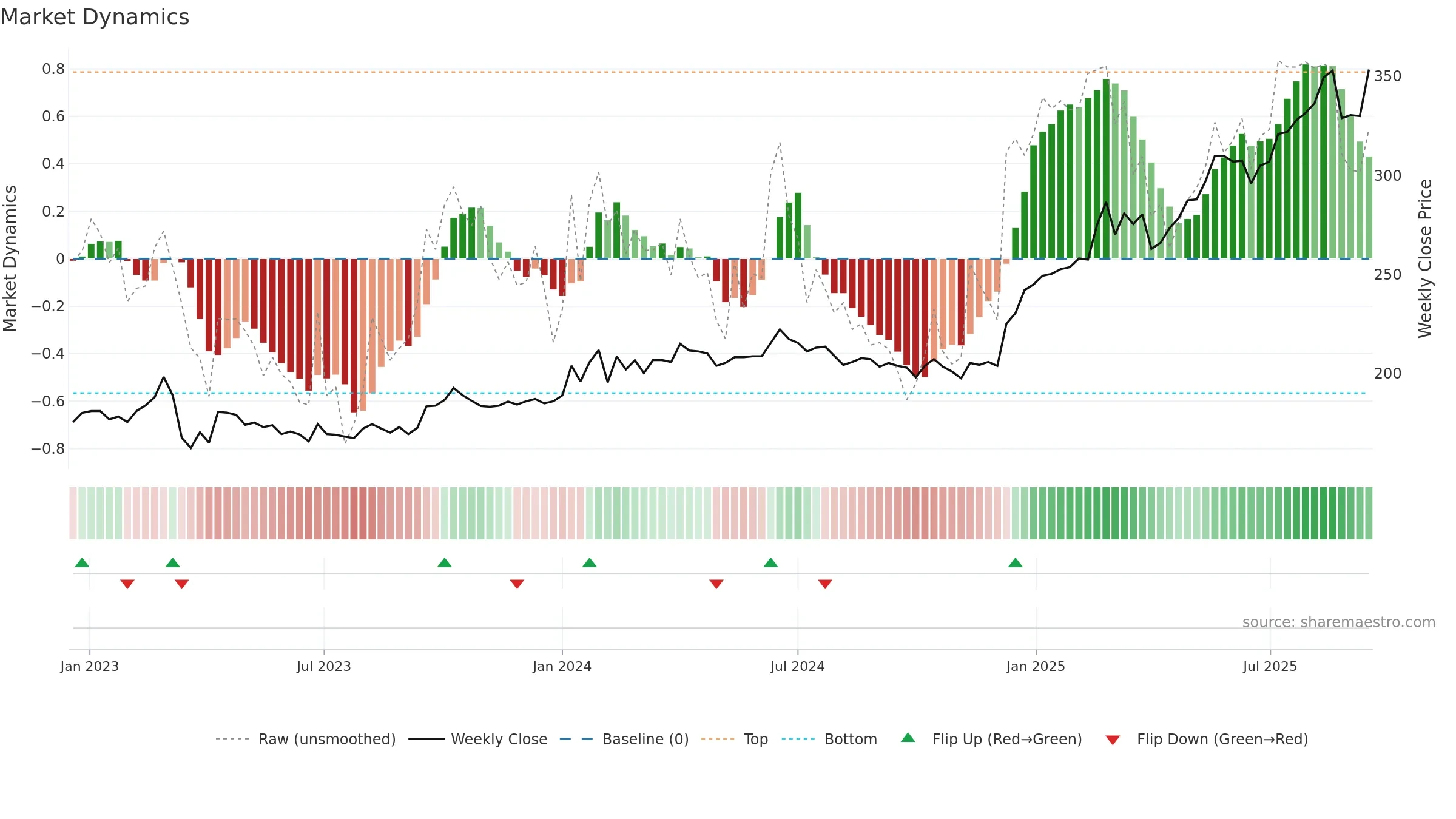Click the vertical Market Dynamics axis title
This screenshot has width=1456, height=819.
10,258
